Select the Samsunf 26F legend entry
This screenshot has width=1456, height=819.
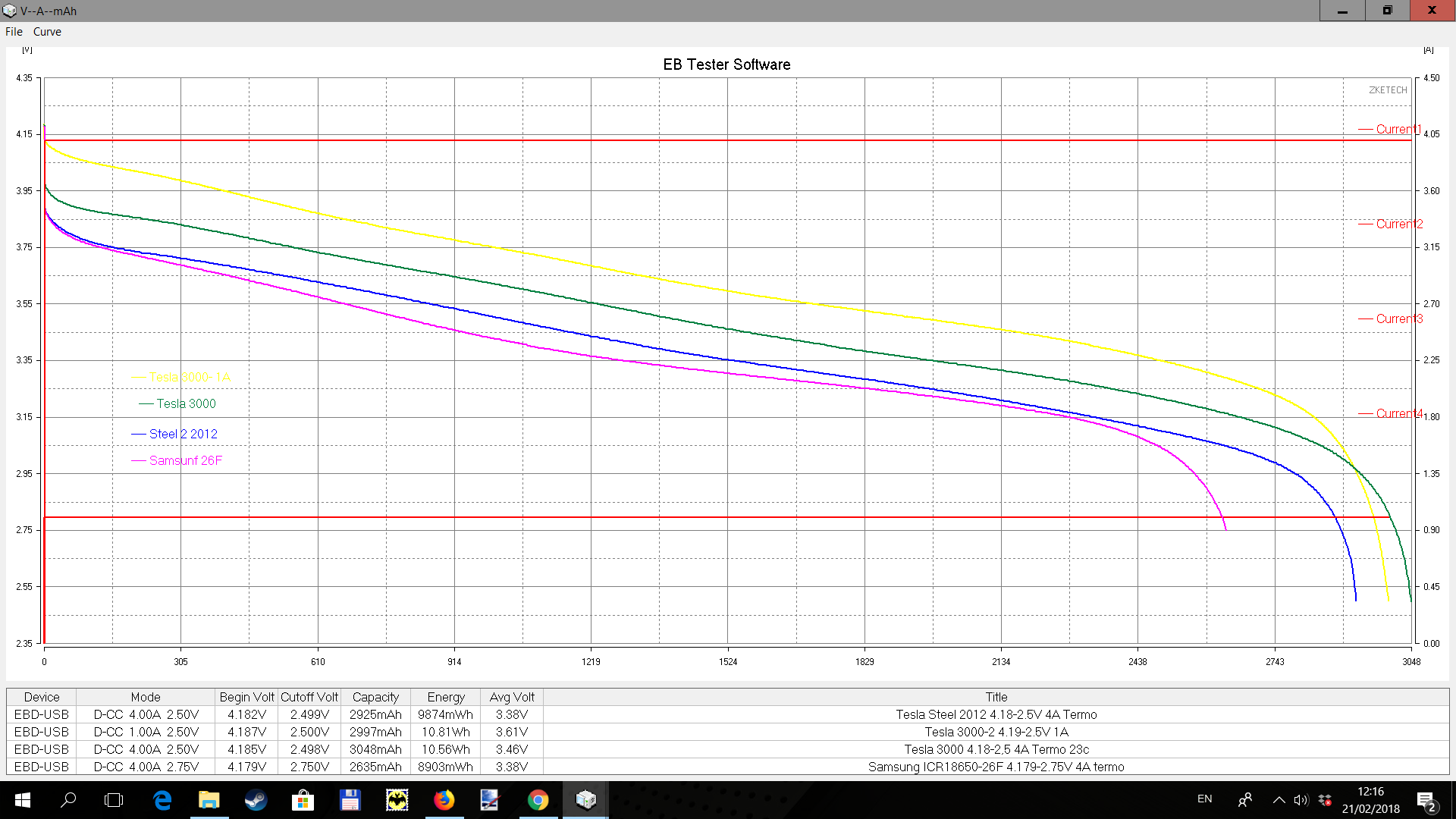coord(185,460)
